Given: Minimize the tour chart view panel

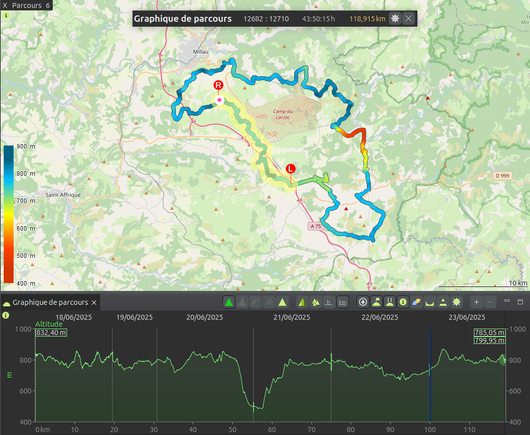Looking at the screenshot, I should click(x=507, y=300).
